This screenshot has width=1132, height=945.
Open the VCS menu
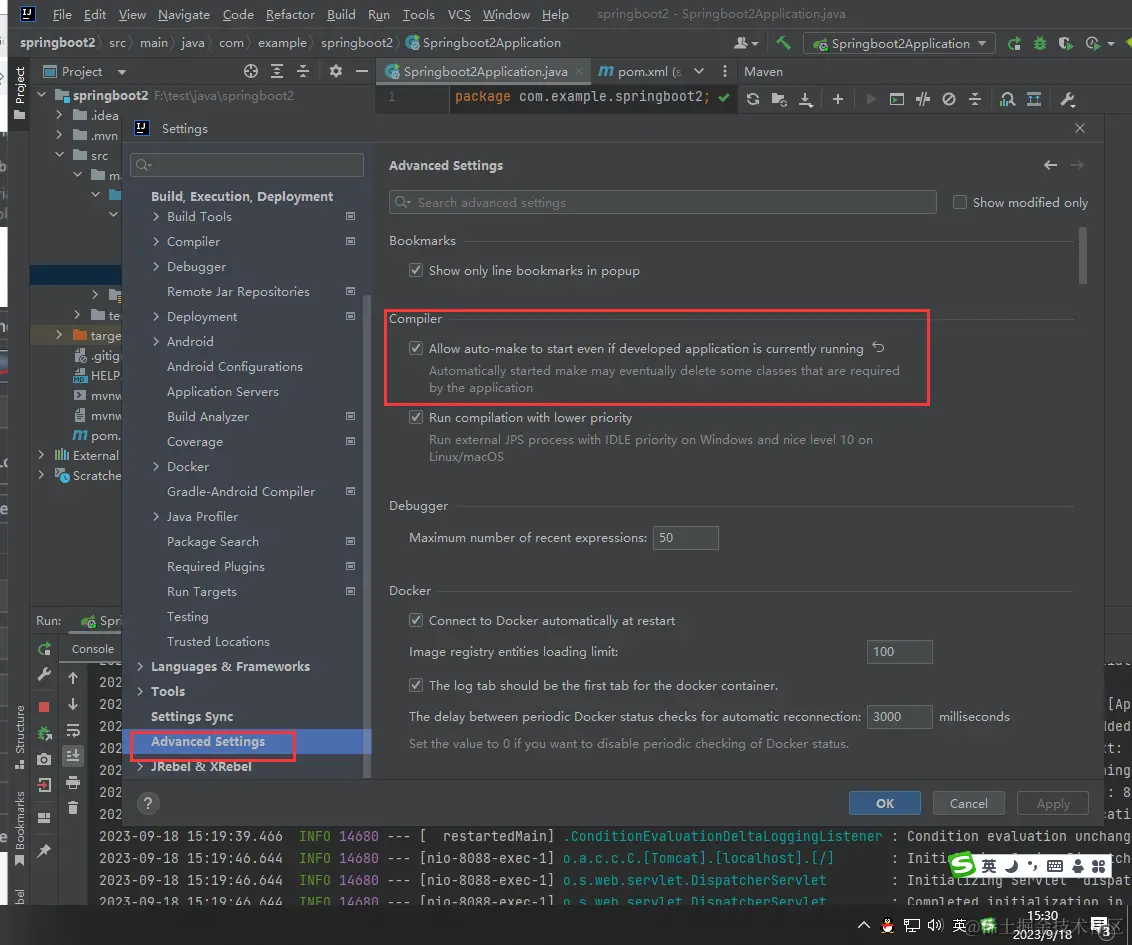[458, 14]
